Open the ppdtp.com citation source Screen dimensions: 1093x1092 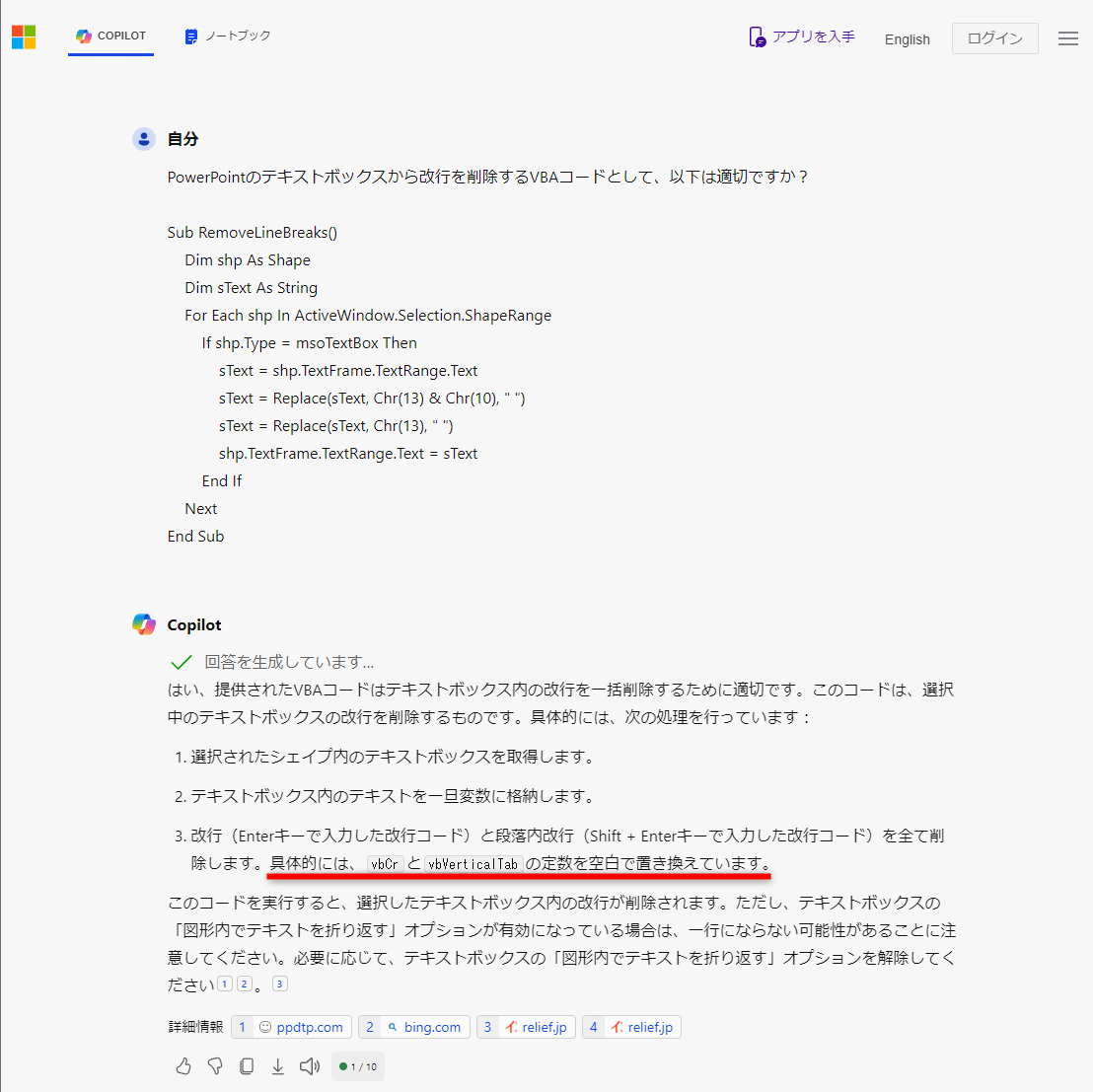pyautogui.click(x=291, y=1026)
